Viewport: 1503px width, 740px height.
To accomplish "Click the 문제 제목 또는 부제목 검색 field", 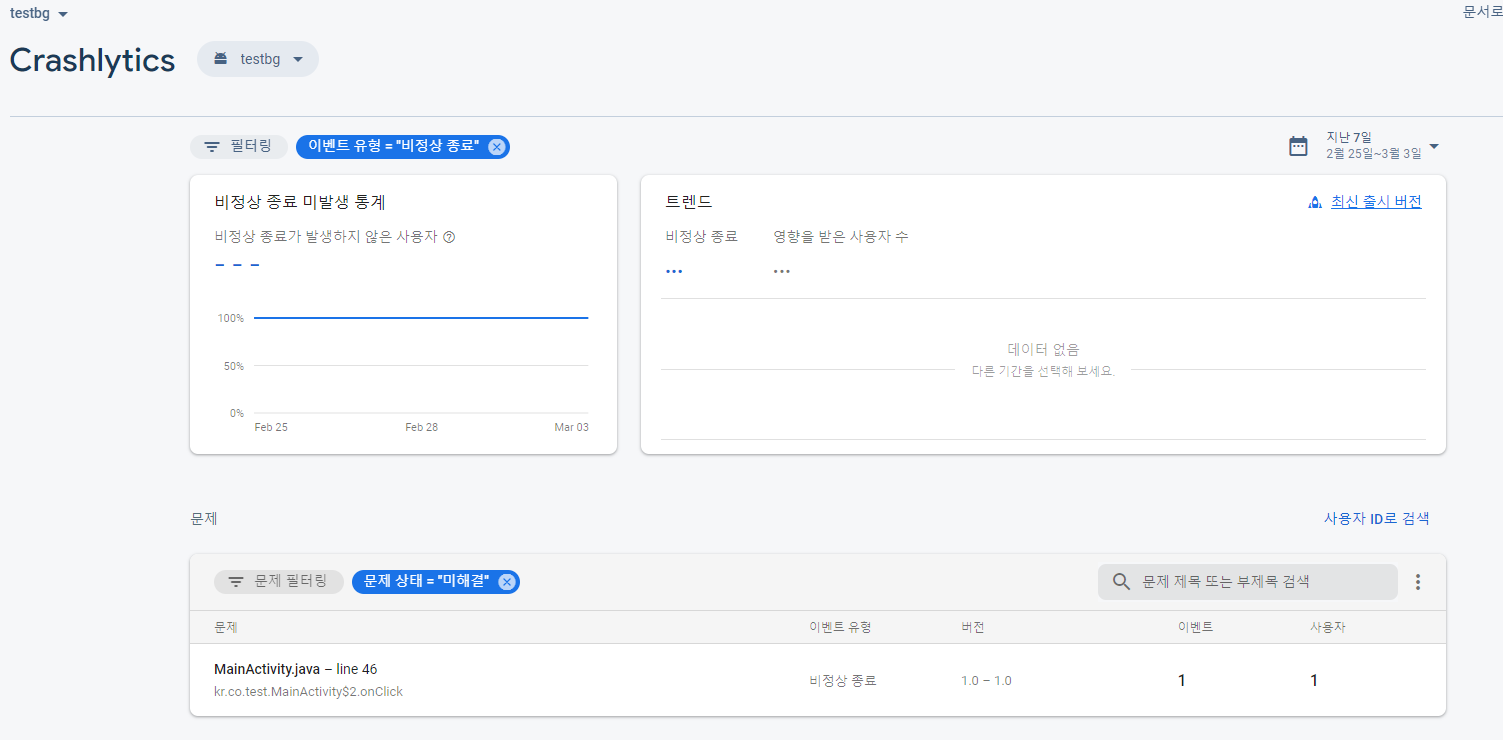I will point(1247,581).
